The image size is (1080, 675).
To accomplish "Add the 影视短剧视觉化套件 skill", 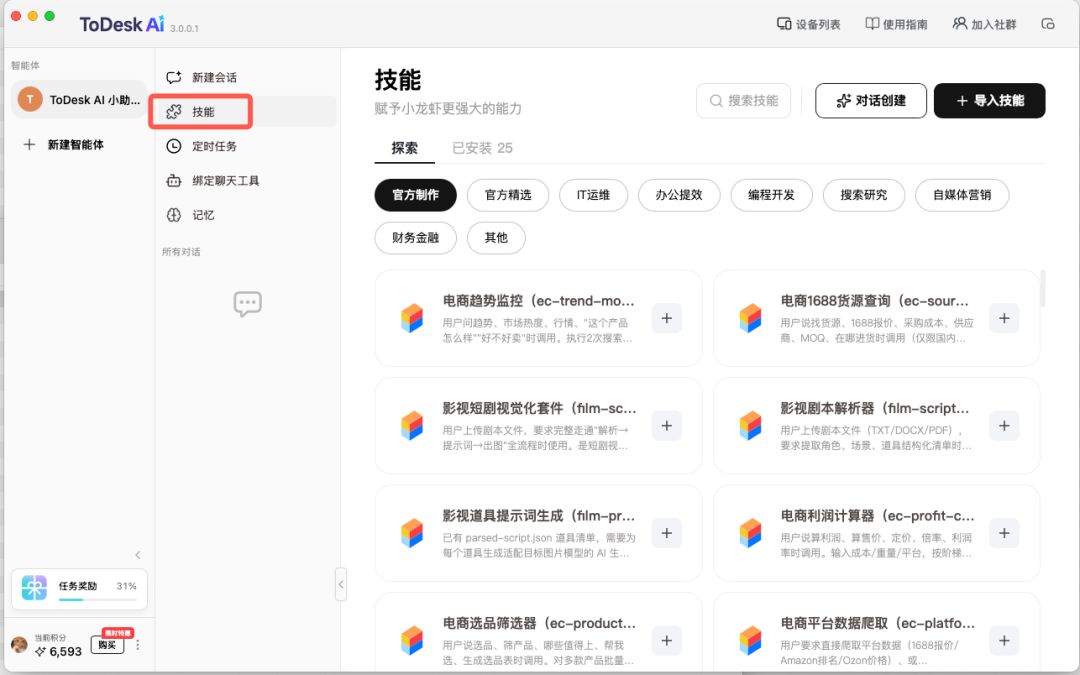I will tap(667, 426).
